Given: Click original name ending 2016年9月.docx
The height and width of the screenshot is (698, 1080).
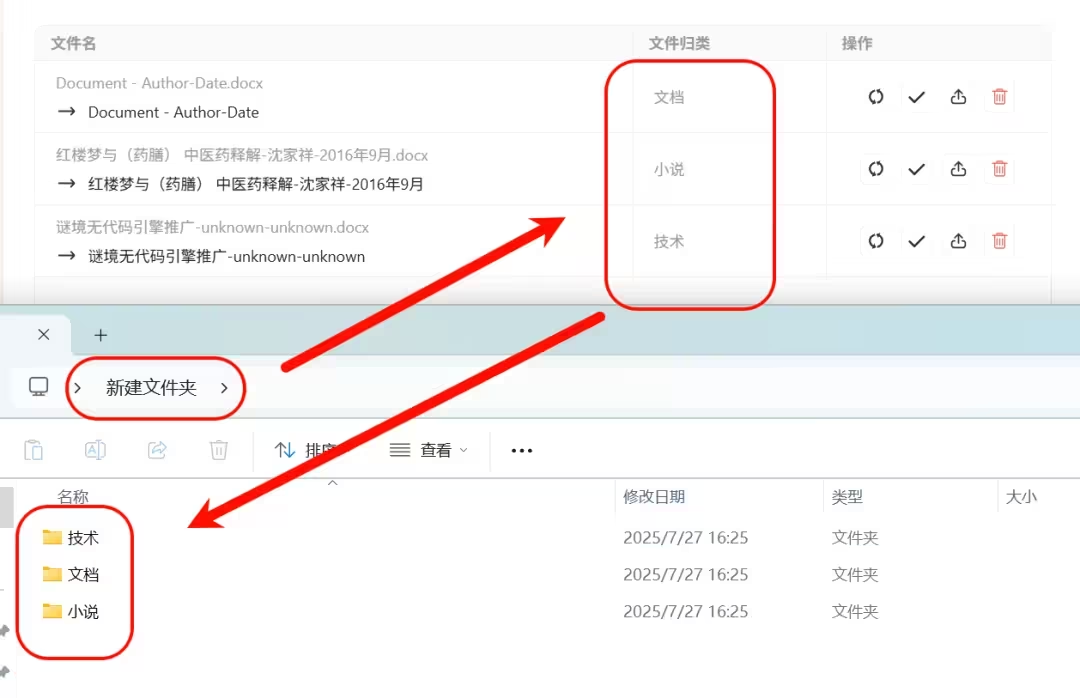Looking at the screenshot, I should pyautogui.click(x=242, y=155).
